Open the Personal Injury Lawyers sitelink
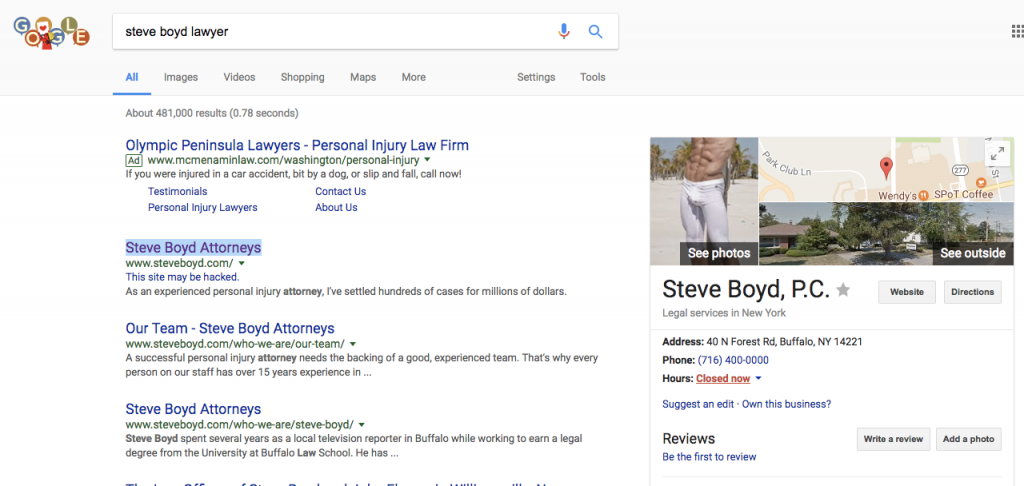 click(202, 207)
